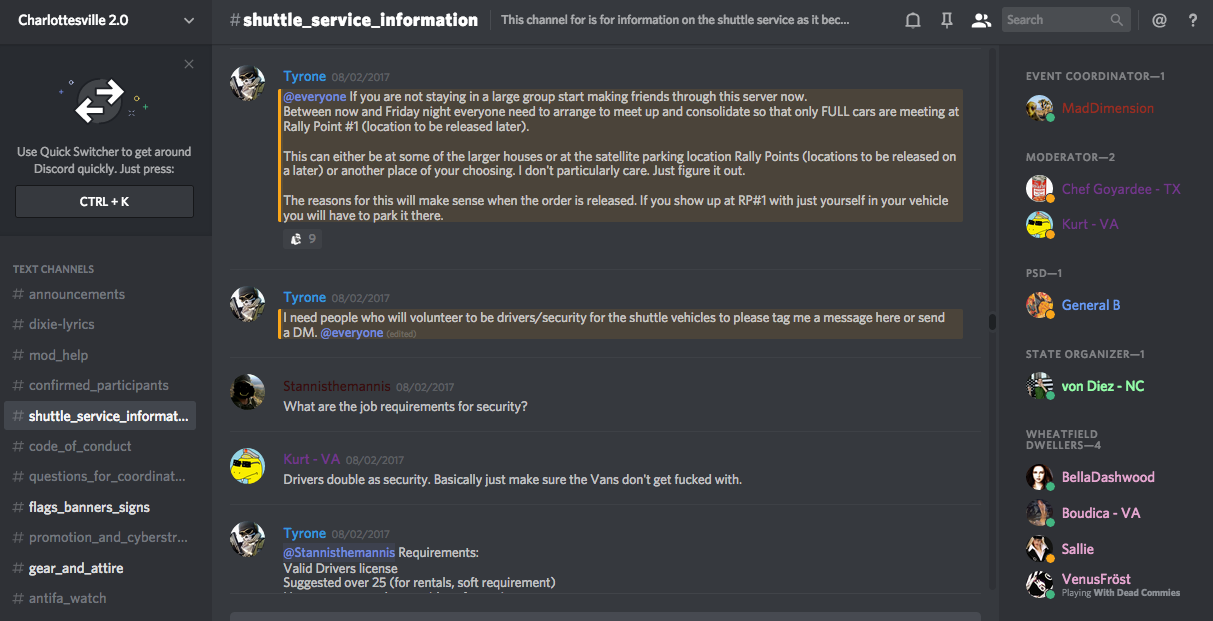Click the search magnifier icon
The image size is (1213, 621).
pyautogui.click(x=1117, y=20)
